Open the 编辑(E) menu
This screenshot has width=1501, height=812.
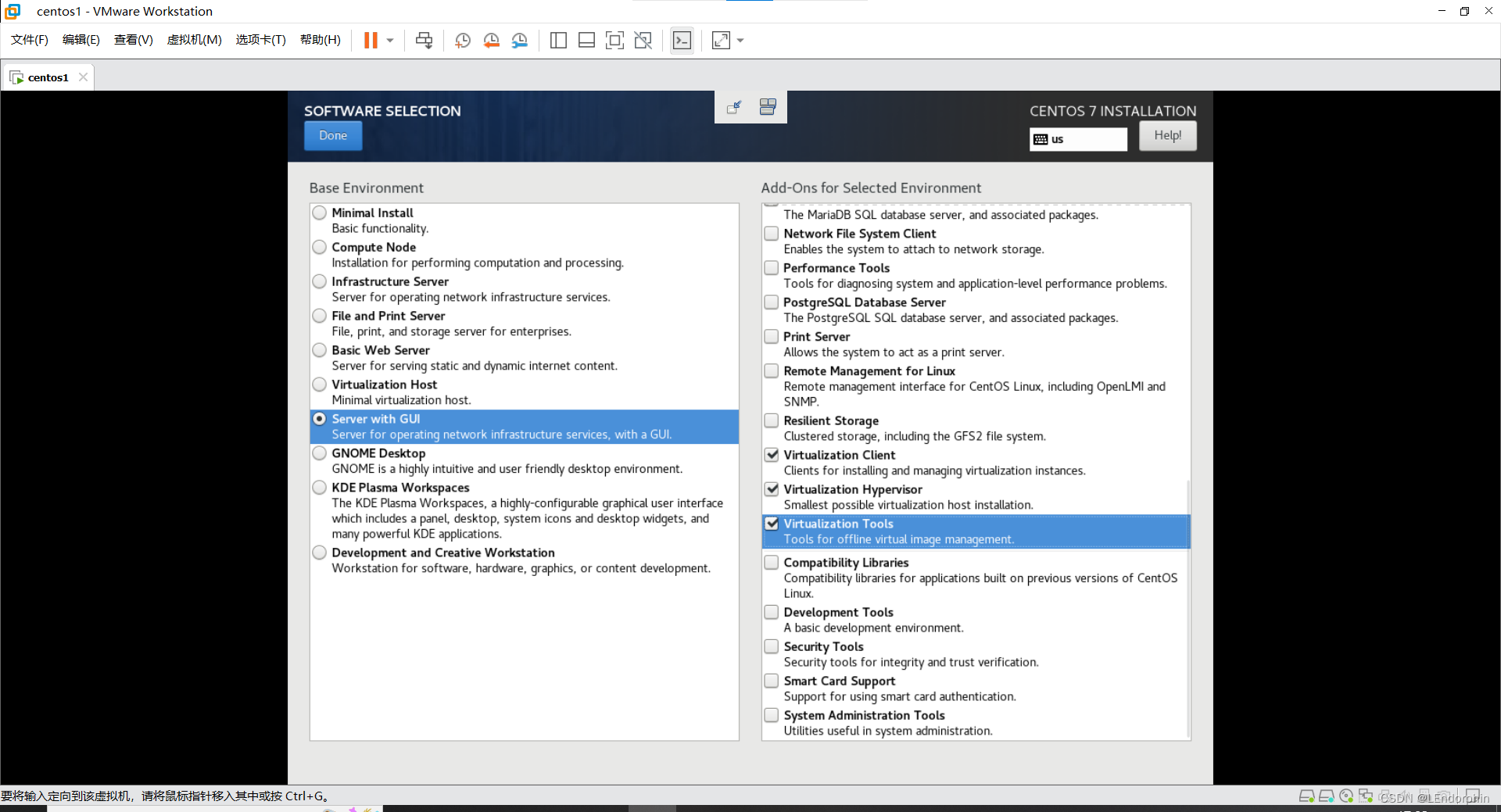coord(81,40)
